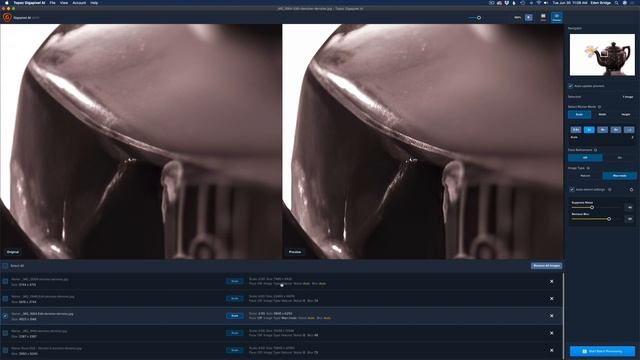Click the volume icon in menu bar
This screenshot has width=640, height=360.
(546, 3)
